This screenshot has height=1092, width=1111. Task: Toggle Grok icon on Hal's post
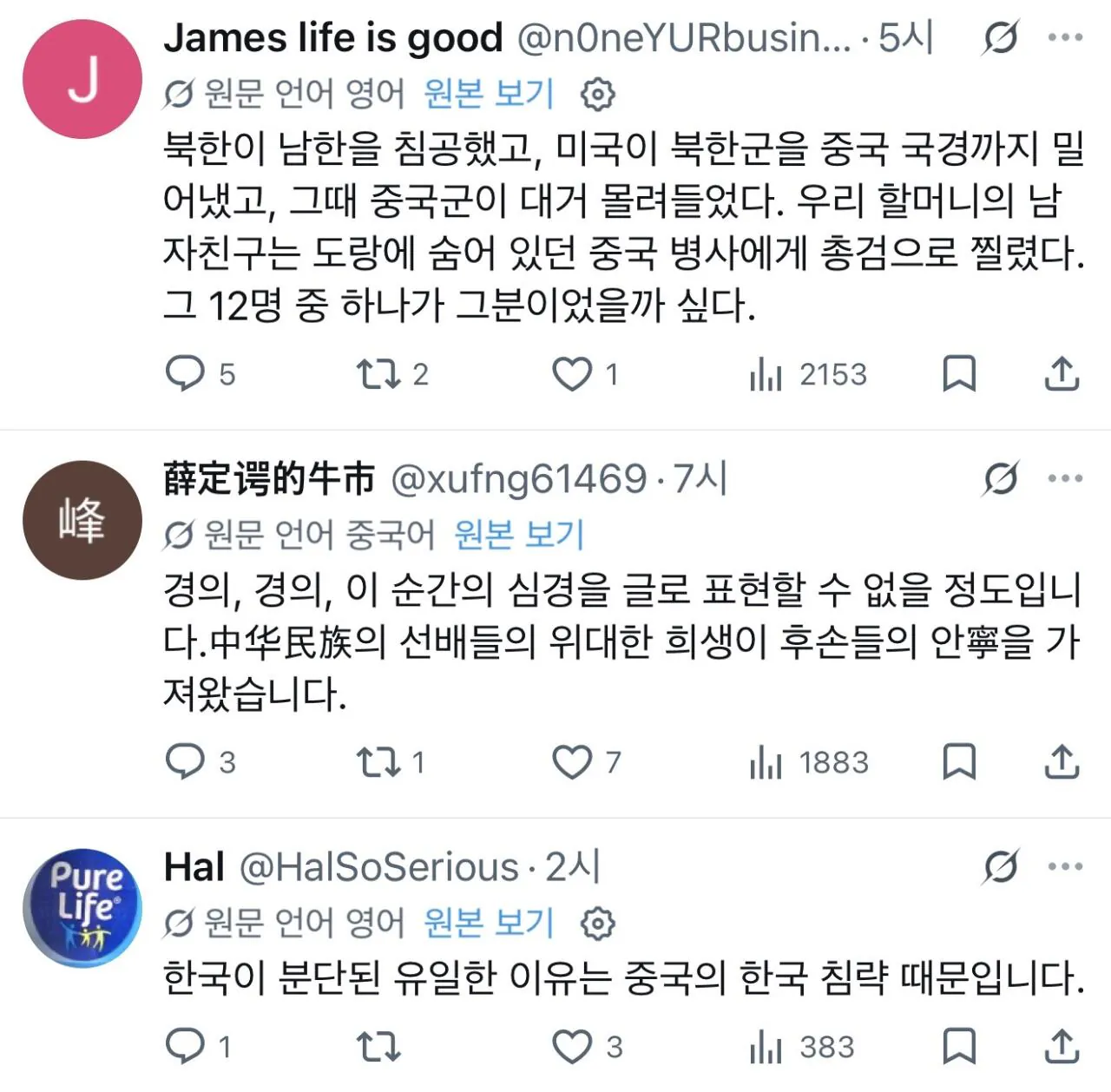(x=1001, y=866)
